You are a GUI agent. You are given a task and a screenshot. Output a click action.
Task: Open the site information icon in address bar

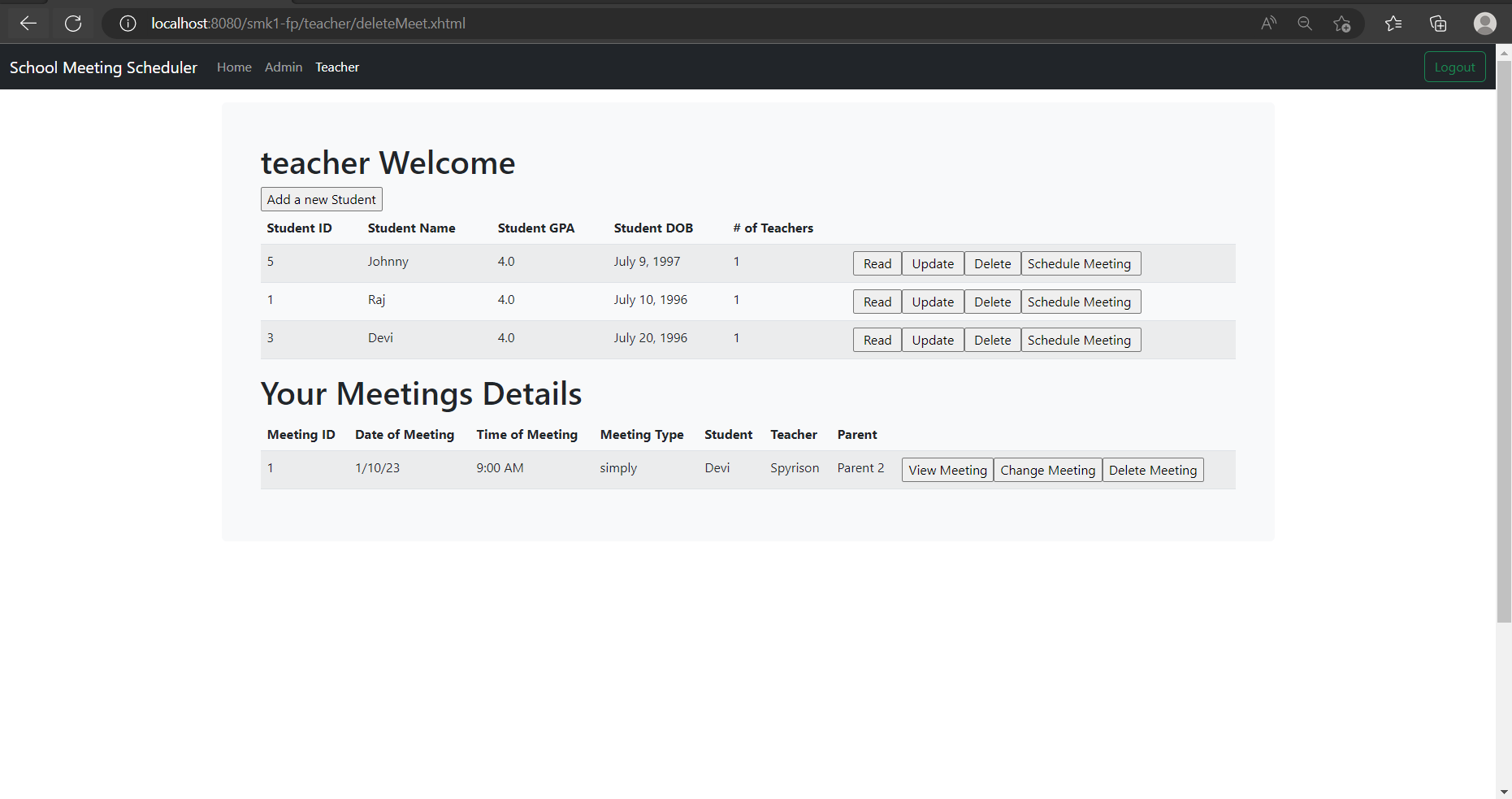coord(128,24)
